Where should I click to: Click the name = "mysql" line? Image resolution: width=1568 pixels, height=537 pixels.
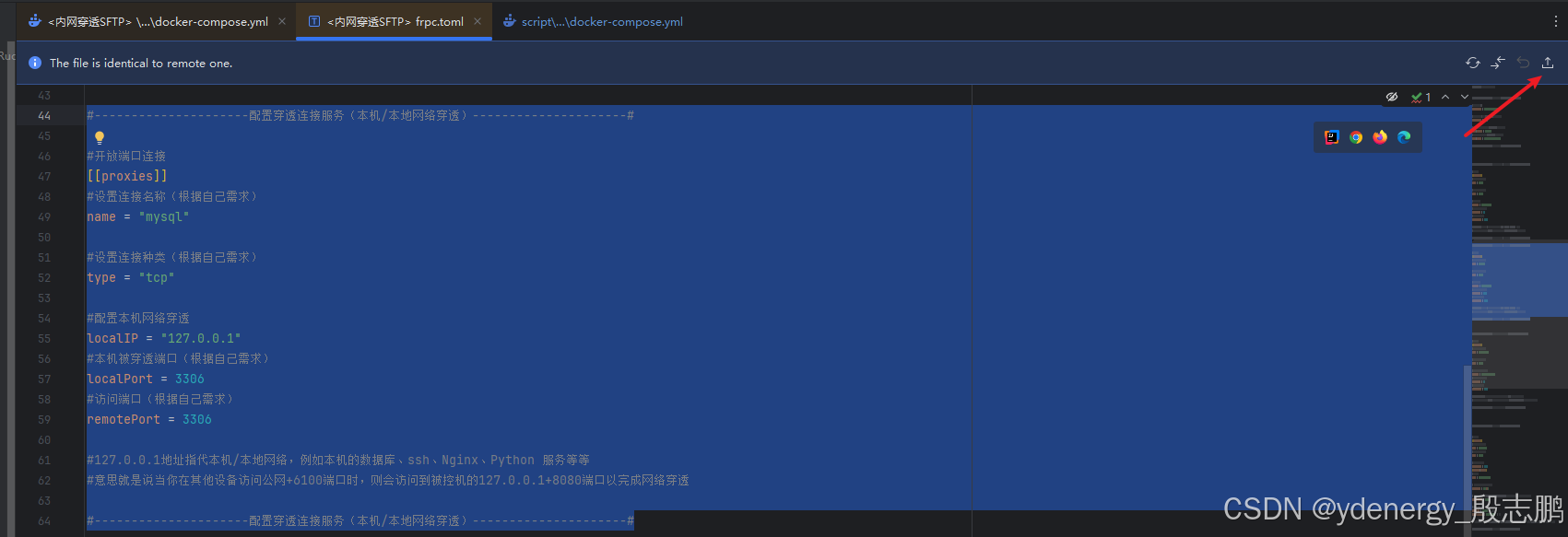pos(138,216)
